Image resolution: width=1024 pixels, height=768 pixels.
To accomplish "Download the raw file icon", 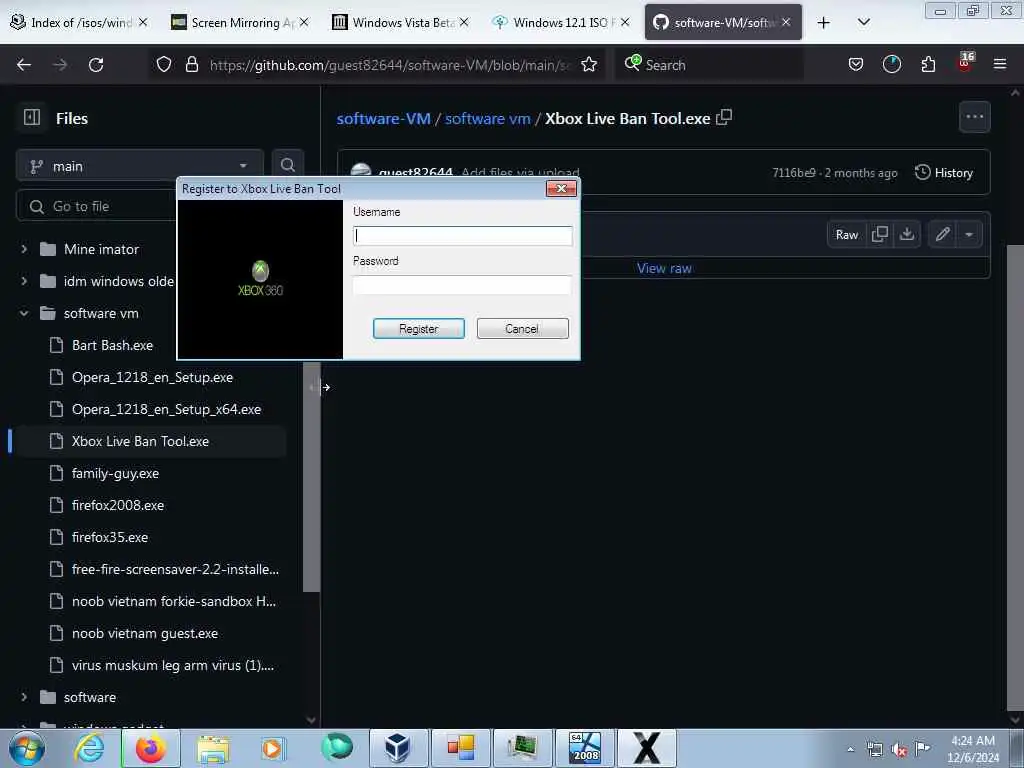I will 907,234.
